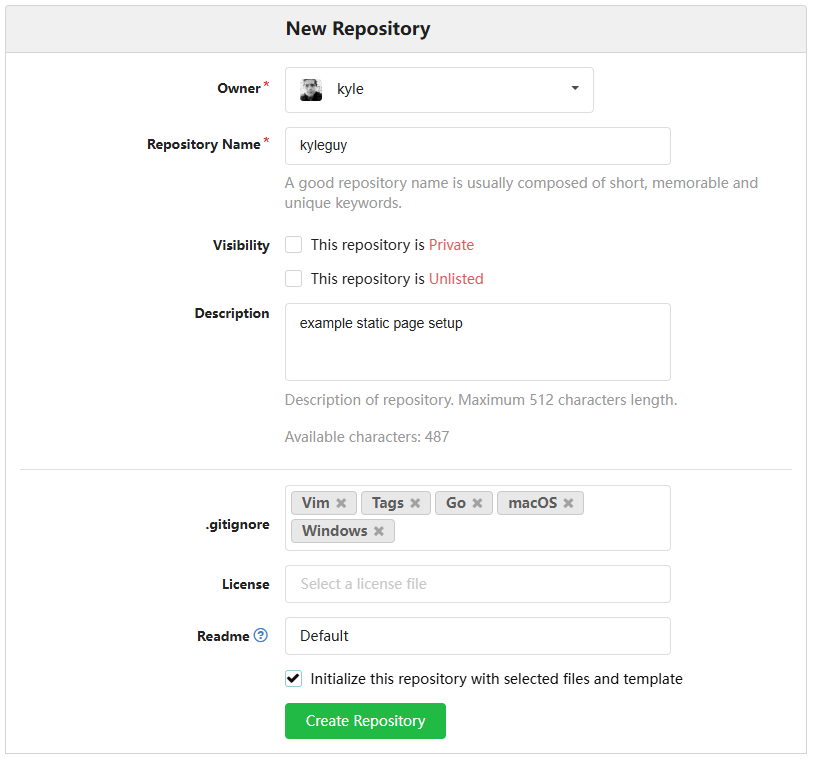Viewport: 814px width, 760px height.
Task: Open the License file selector
Action: (x=477, y=584)
